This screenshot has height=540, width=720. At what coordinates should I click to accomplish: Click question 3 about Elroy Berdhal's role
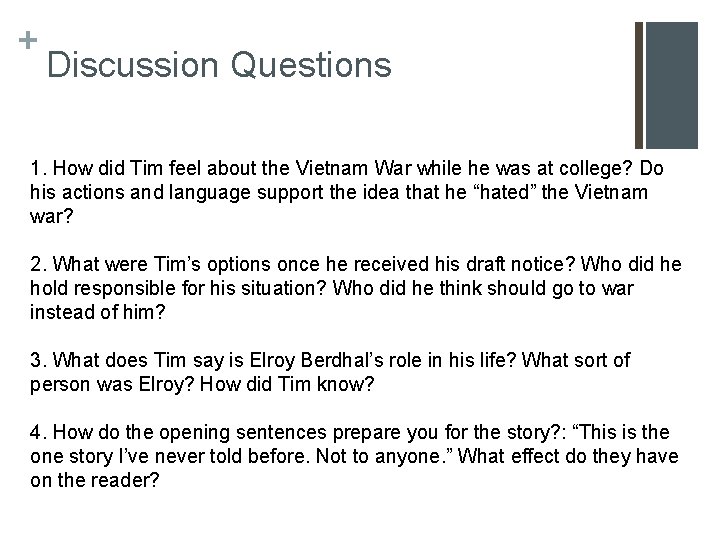[x=330, y=372]
